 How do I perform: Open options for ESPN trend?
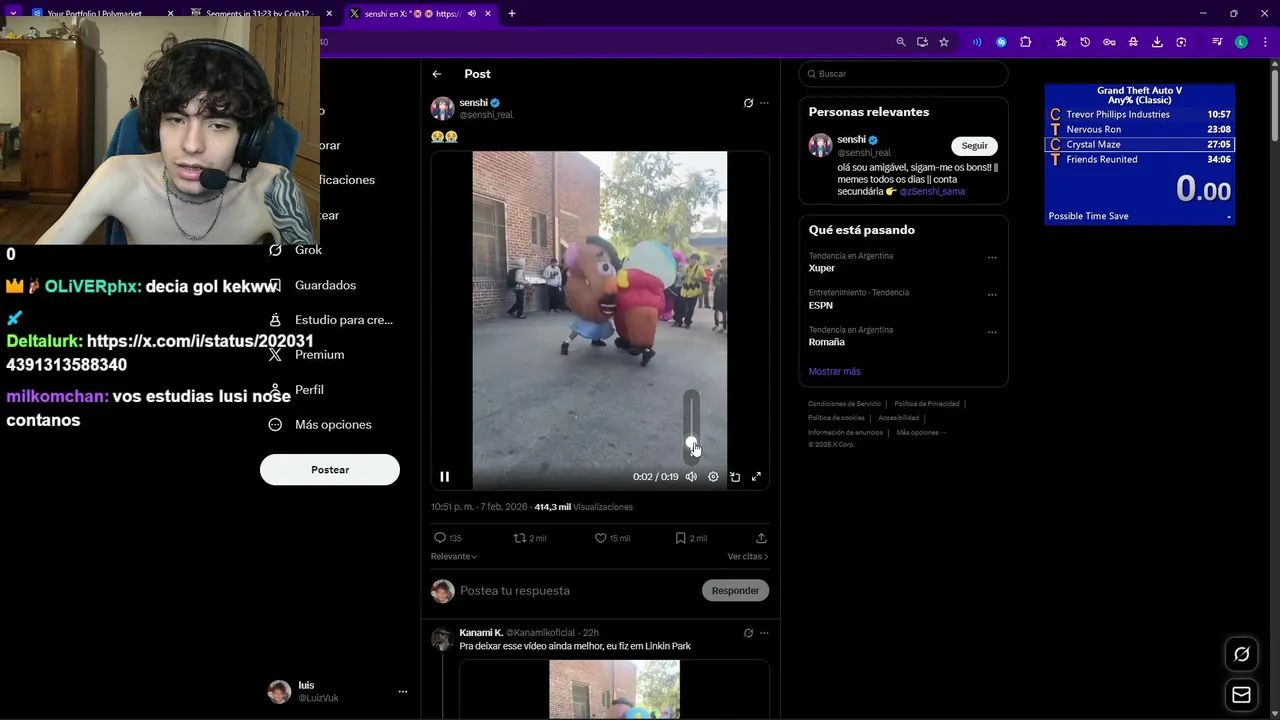tap(992, 294)
